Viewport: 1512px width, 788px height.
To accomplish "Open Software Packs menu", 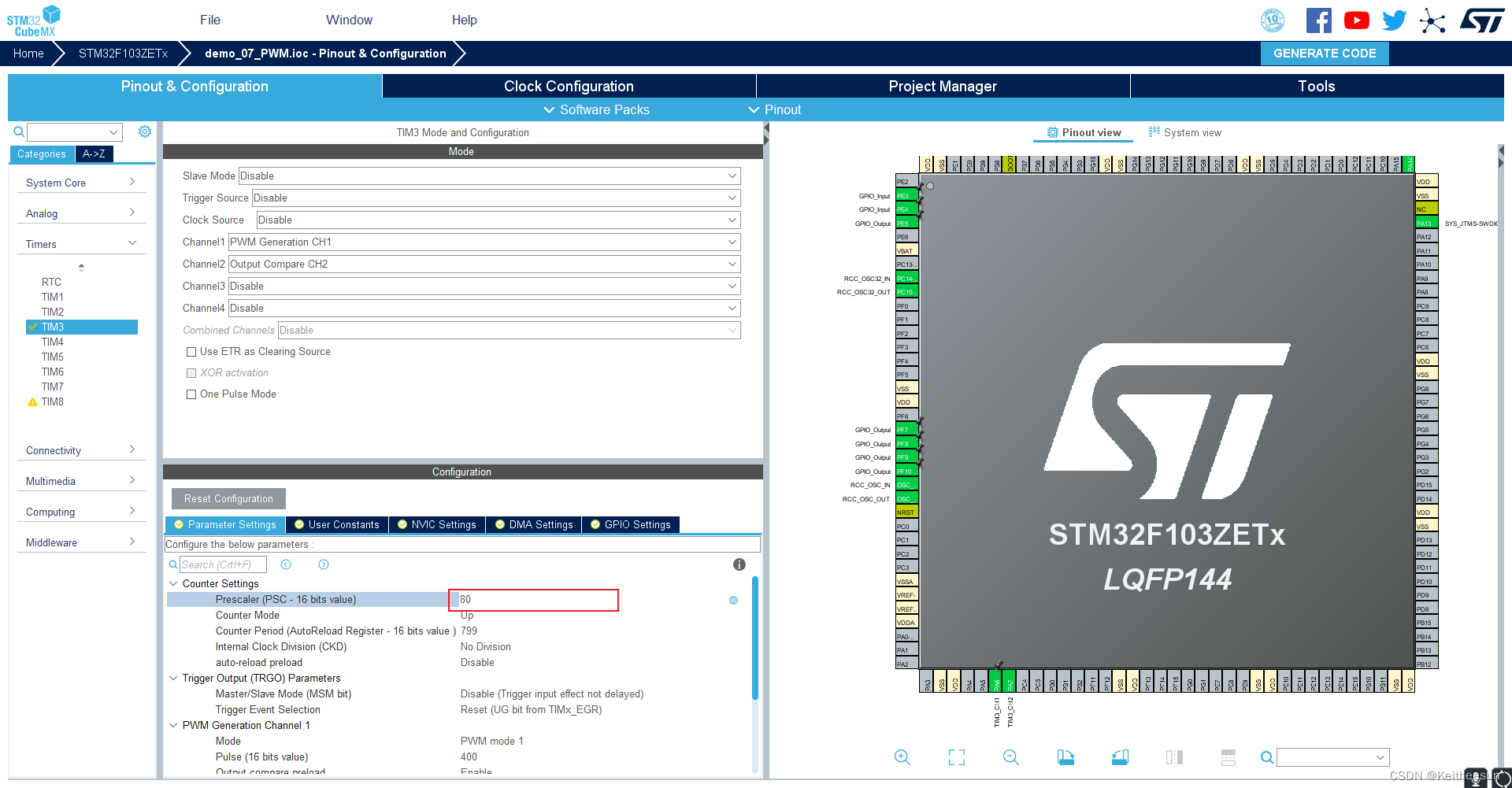I will click(x=597, y=109).
